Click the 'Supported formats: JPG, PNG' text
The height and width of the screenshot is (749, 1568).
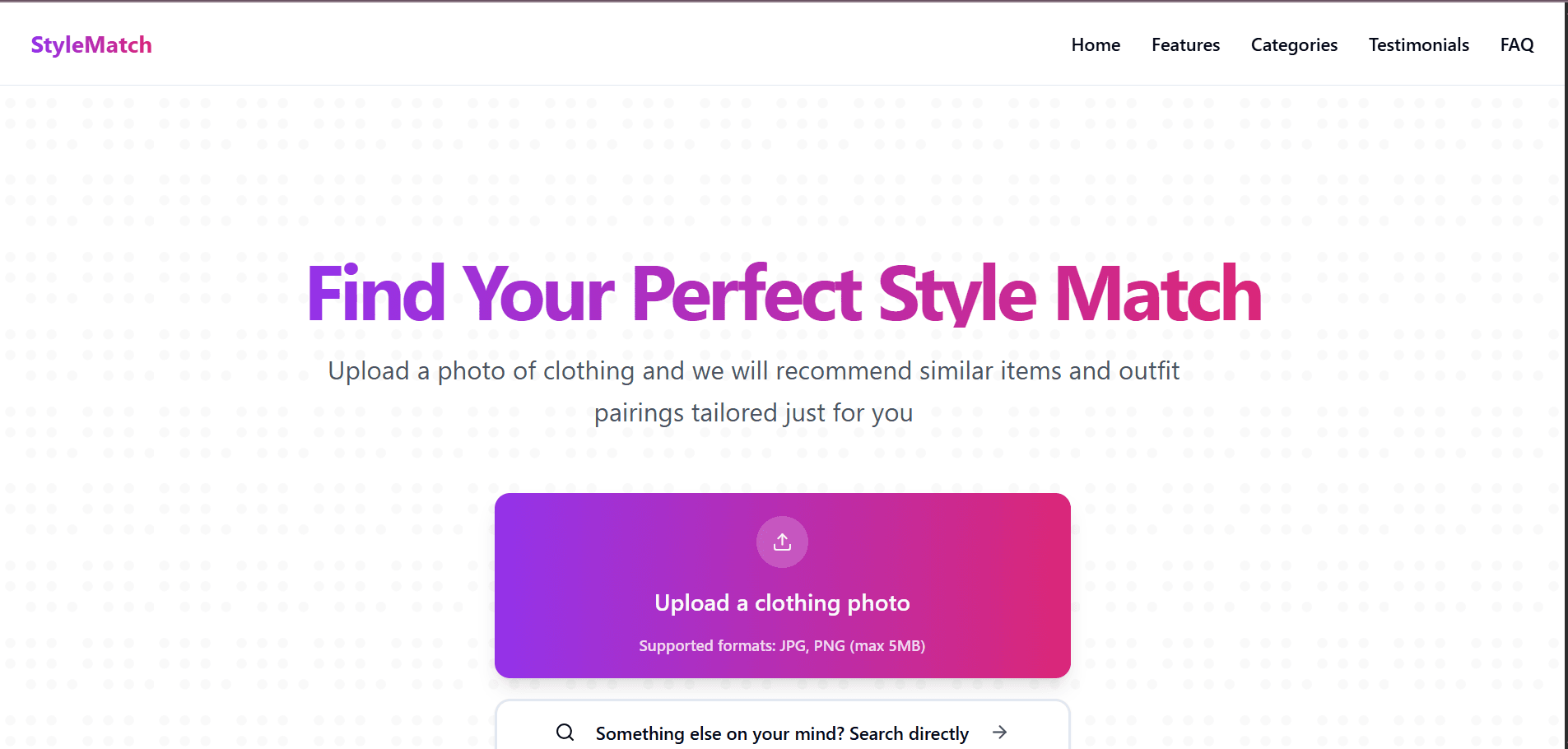(782, 646)
